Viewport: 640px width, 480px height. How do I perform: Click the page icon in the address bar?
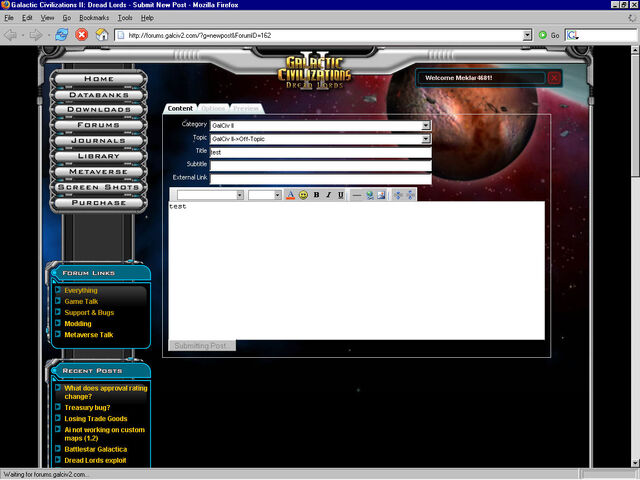click(x=121, y=35)
